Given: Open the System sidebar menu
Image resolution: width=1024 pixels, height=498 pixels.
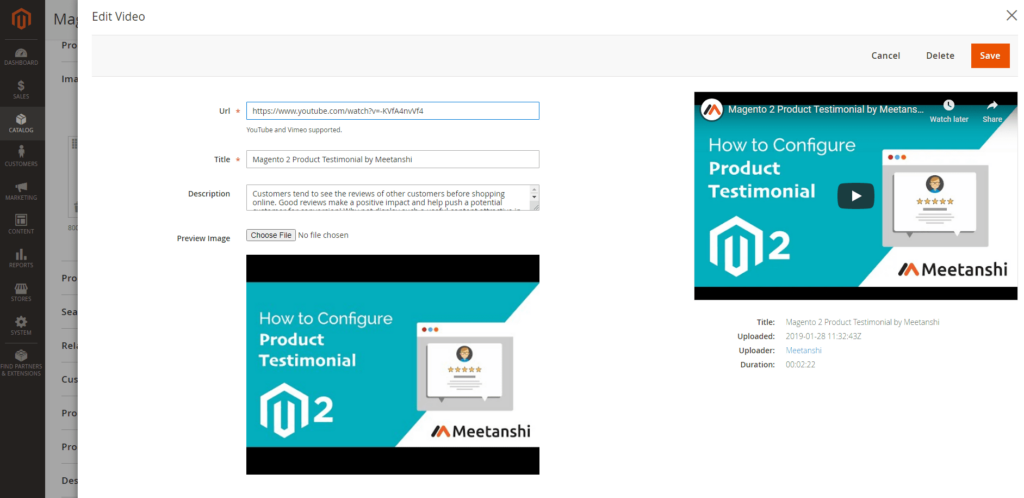Looking at the screenshot, I should pyautogui.click(x=22, y=326).
